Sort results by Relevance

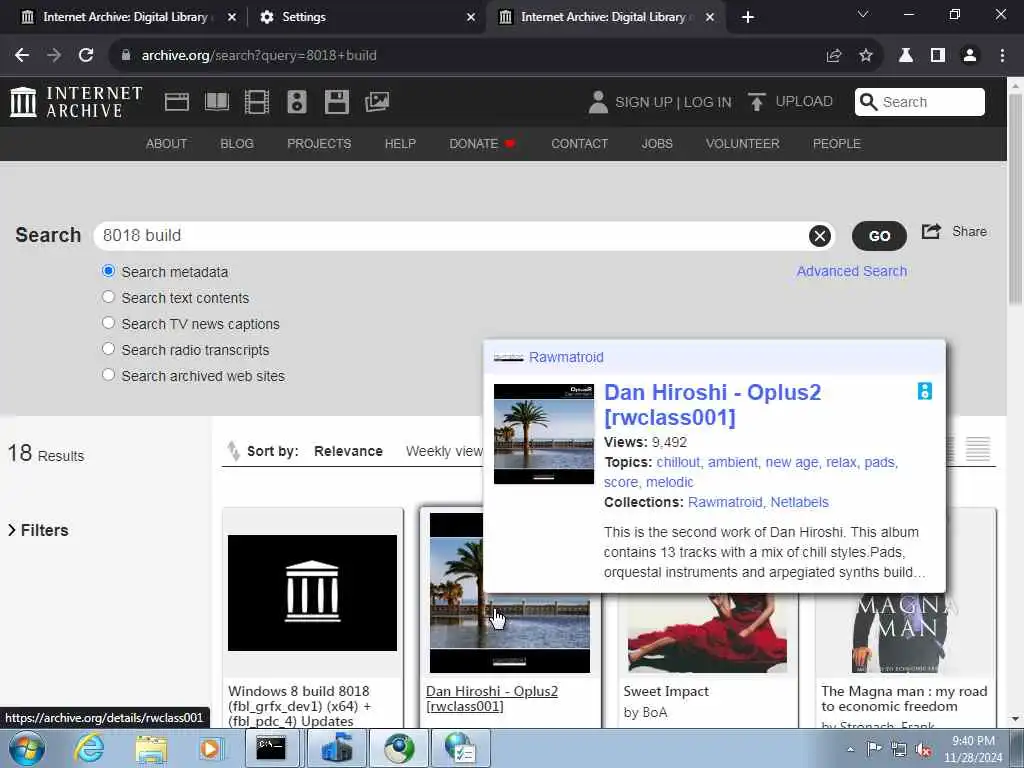[x=348, y=451]
